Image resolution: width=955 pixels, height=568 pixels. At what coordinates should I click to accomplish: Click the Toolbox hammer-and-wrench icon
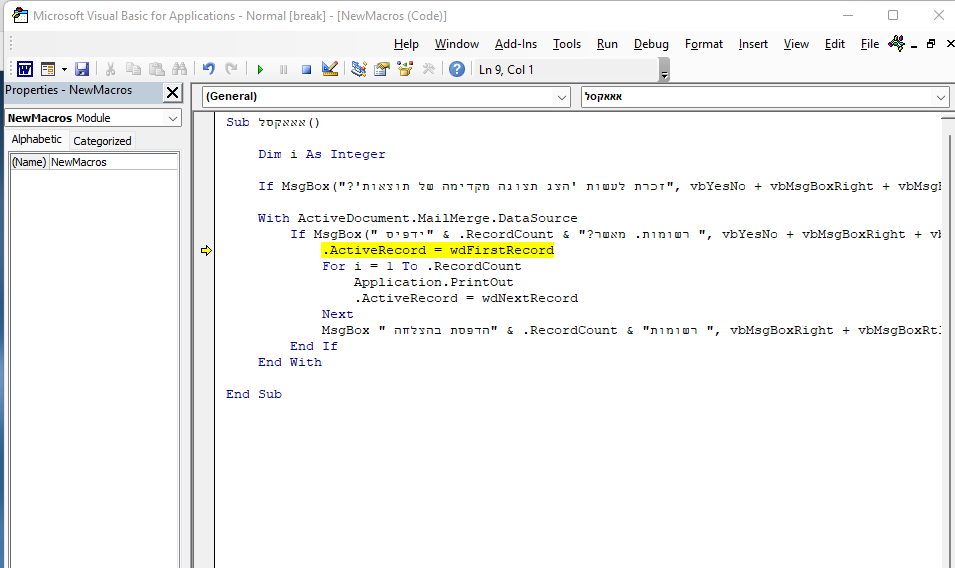[428, 69]
